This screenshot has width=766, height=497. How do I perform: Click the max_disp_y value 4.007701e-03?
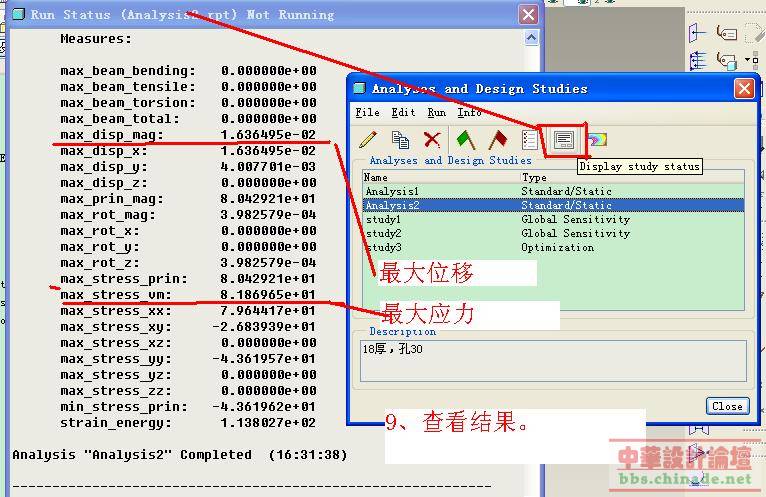click(268, 167)
